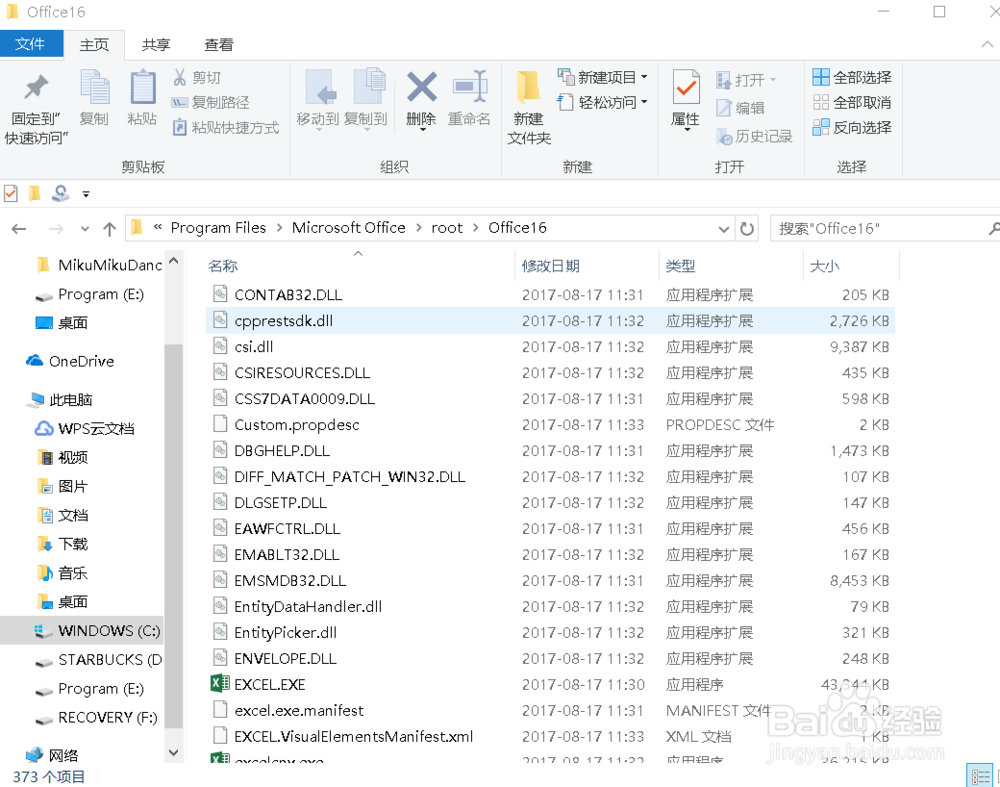
Task: Select file excel.exe.manifest
Action: (552, 710)
